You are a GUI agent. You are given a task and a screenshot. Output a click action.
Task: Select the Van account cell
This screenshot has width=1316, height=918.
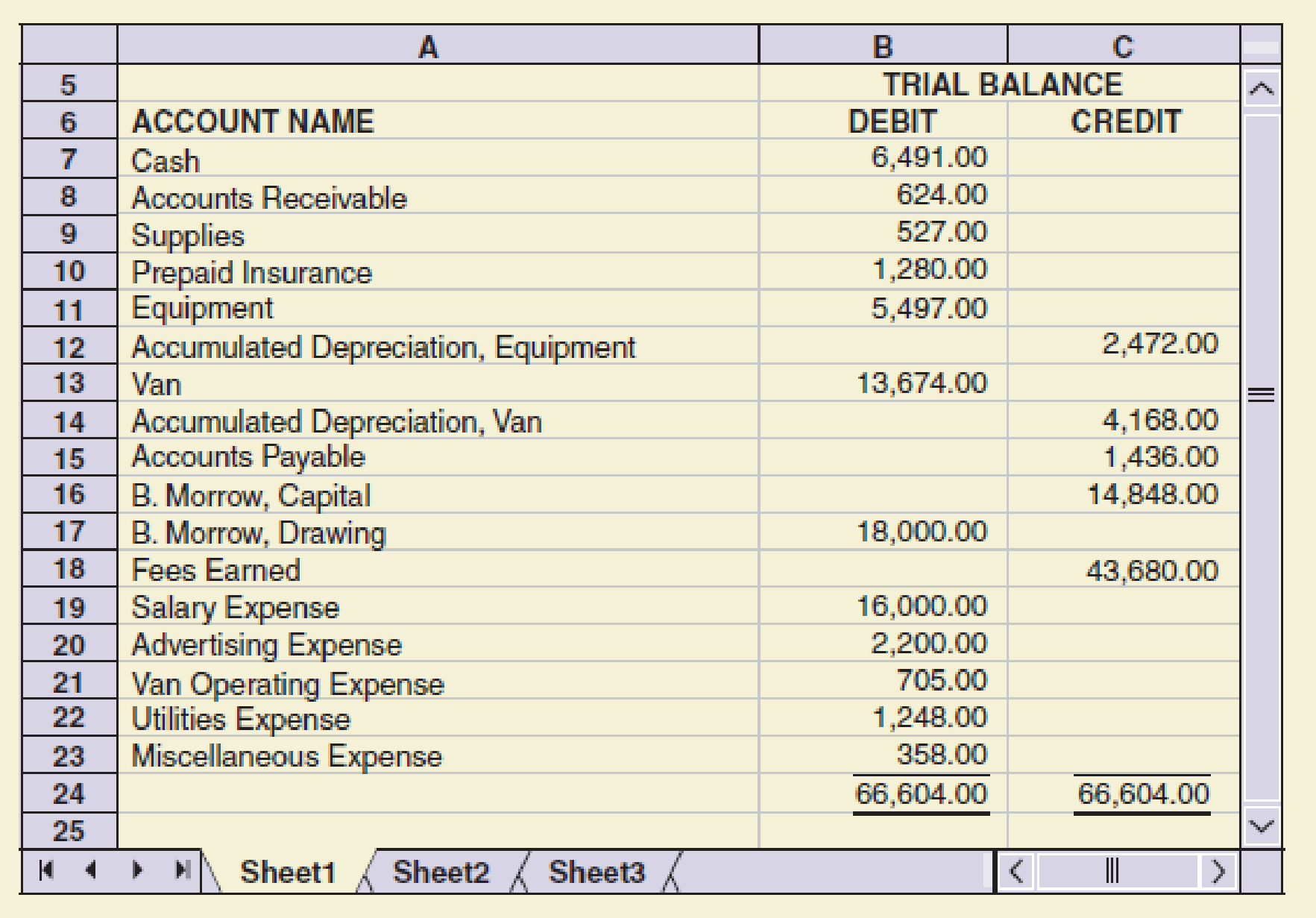(438, 383)
